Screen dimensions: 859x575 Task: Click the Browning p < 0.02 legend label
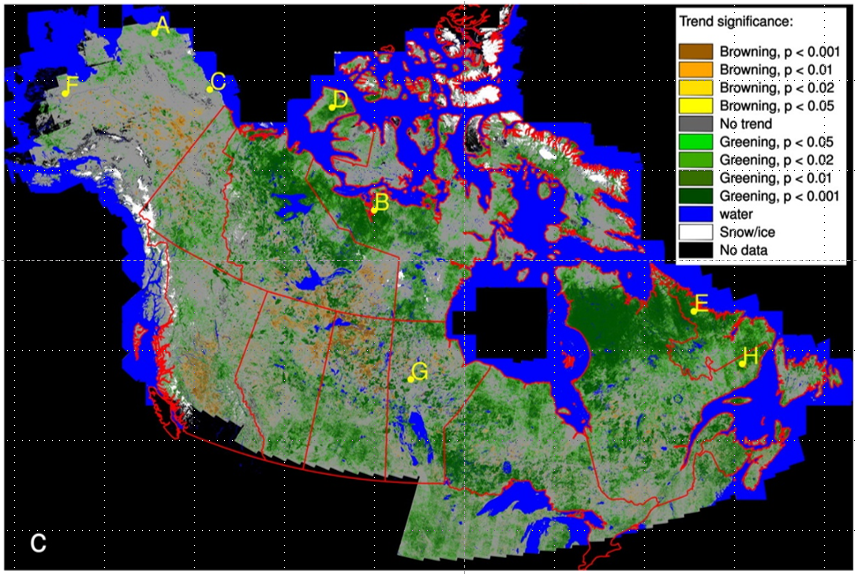point(772,87)
